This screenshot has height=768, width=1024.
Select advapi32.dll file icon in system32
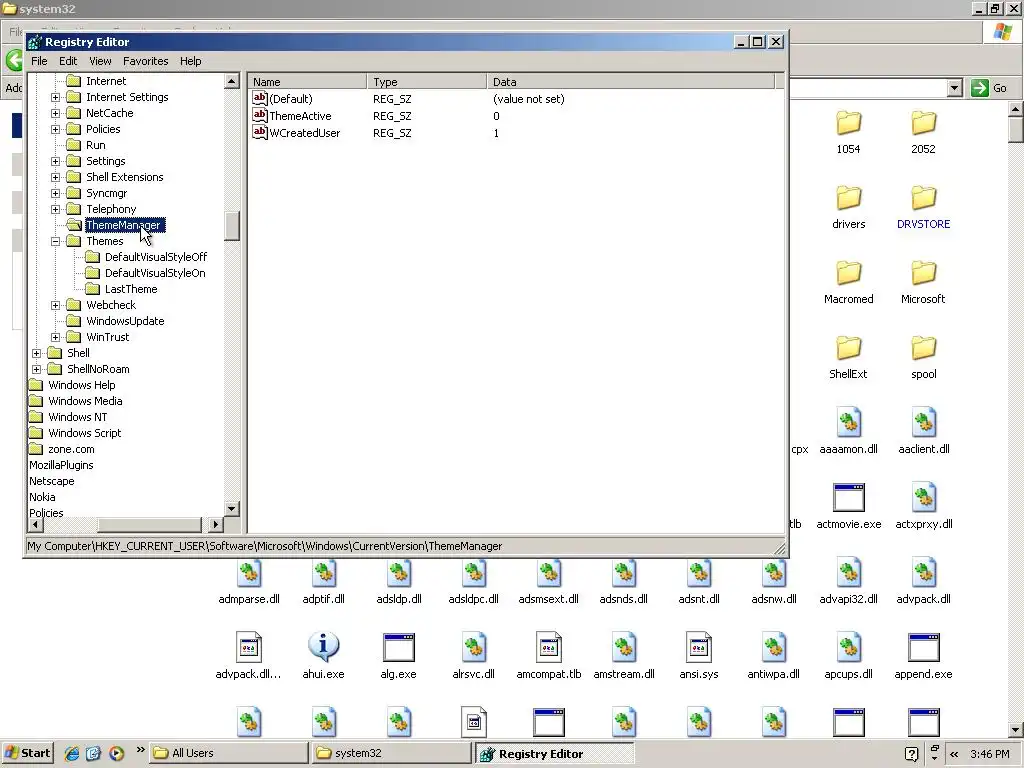point(848,573)
